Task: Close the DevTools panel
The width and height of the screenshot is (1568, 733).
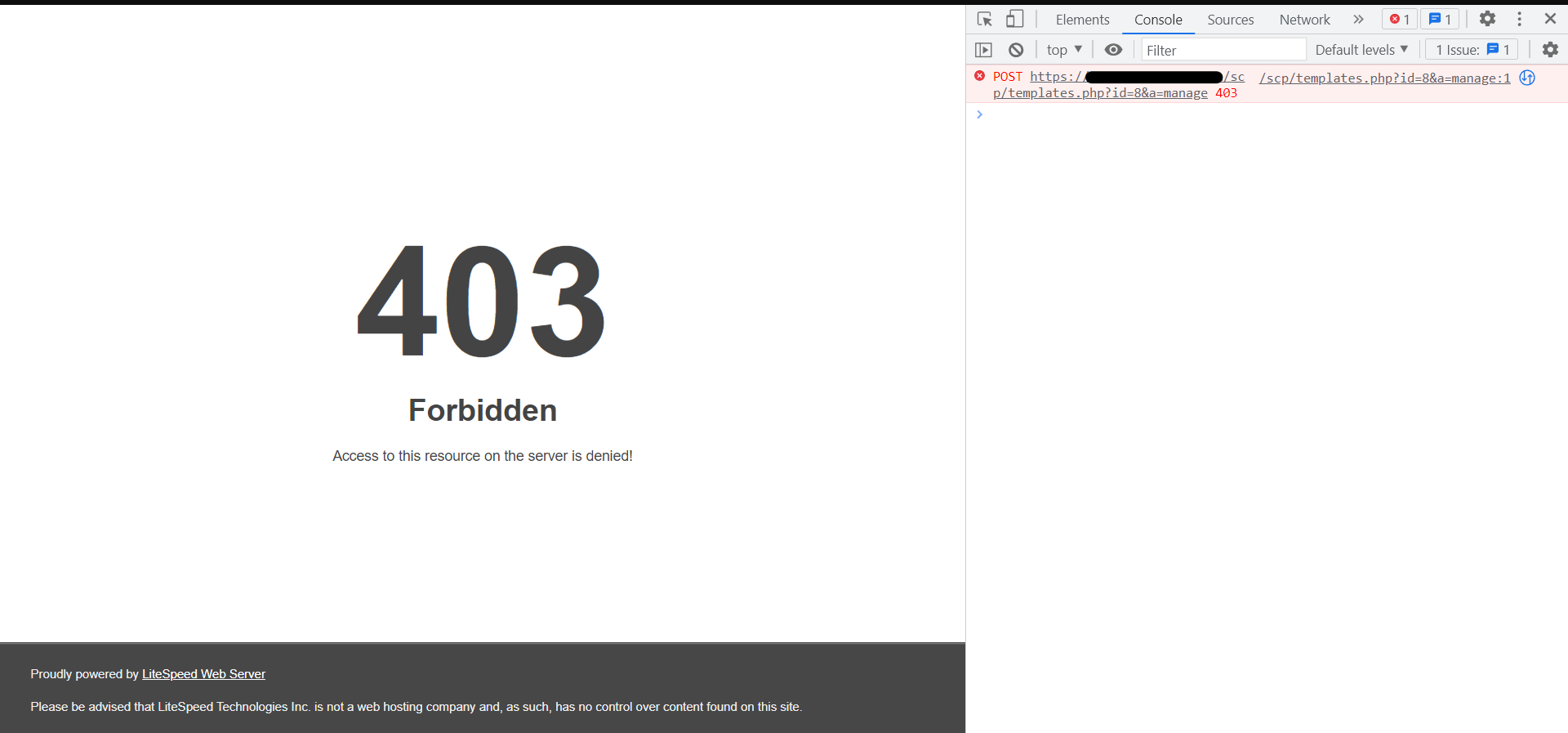Action: (x=1550, y=19)
